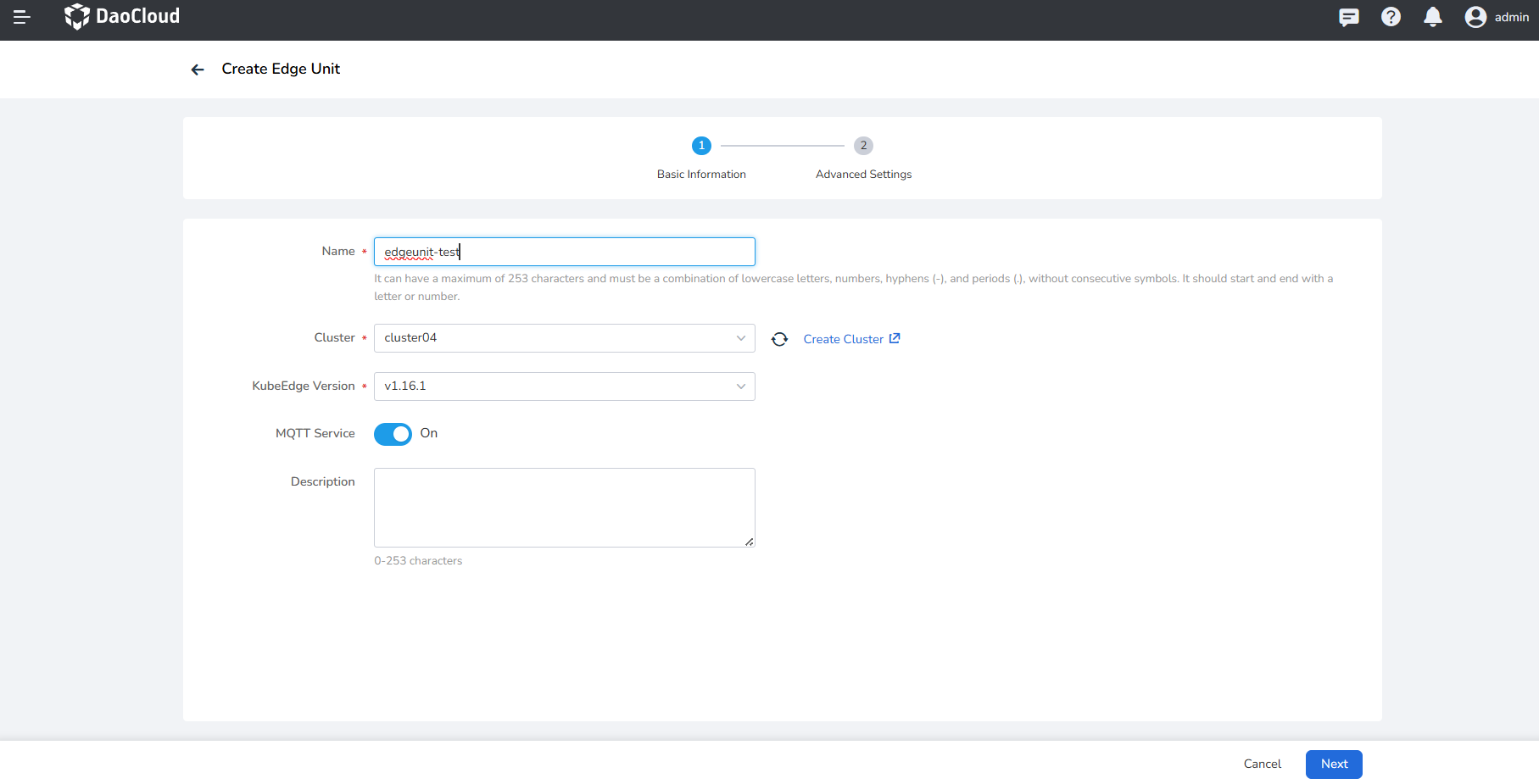
Task: Jump to step 2 Advanced Settings
Action: tap(863, 146)
